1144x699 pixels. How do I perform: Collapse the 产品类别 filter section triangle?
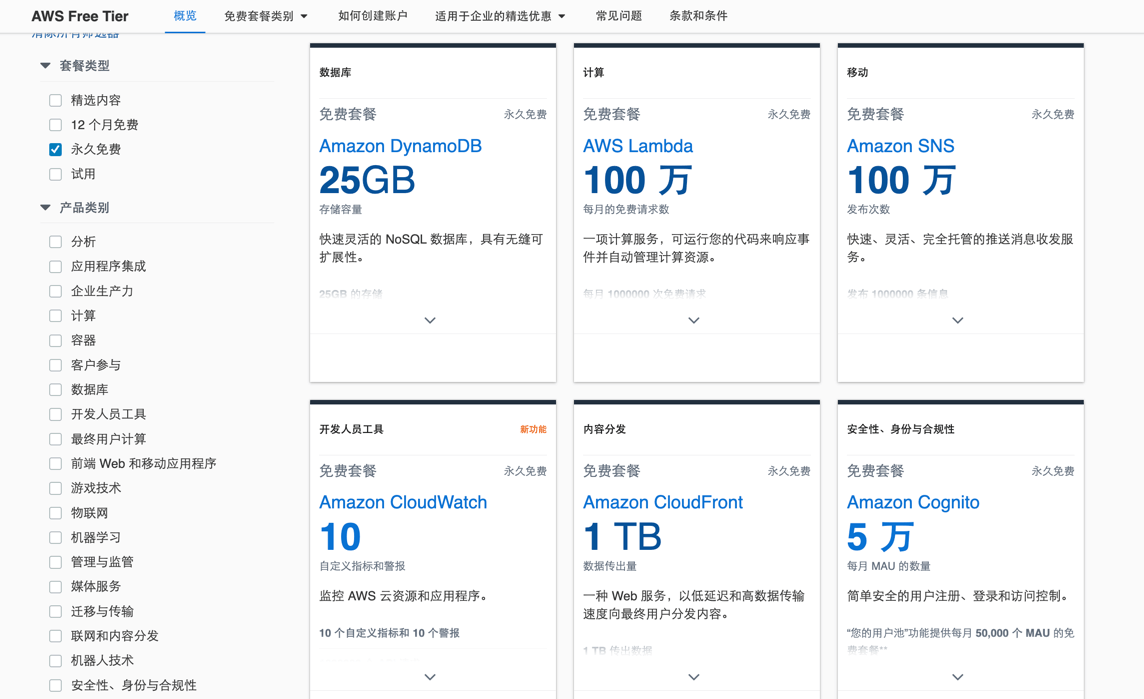[x=45, y=208]
